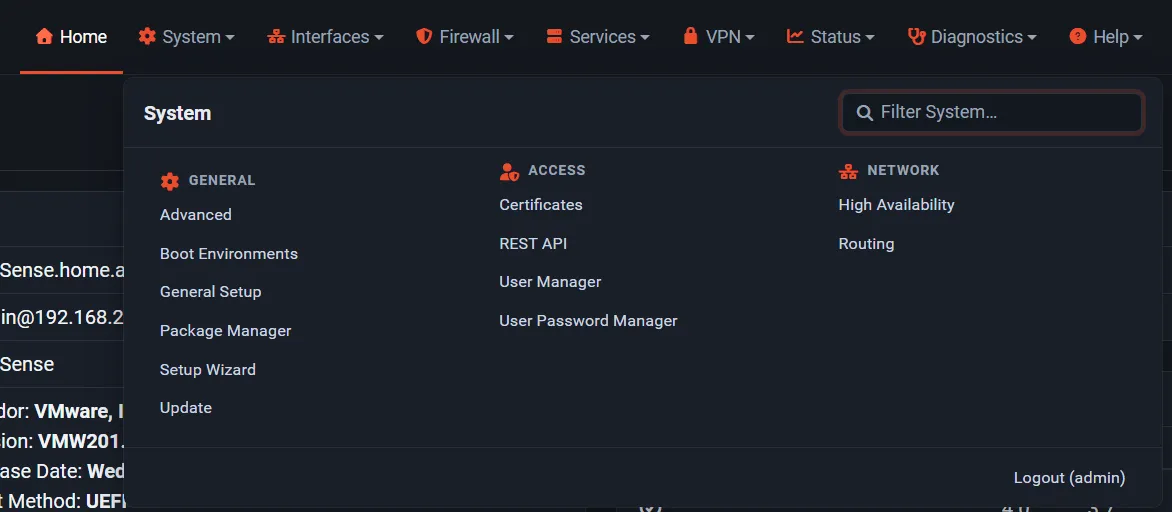
Task: Click the Status chart icon
Action: tap(795, 36)
